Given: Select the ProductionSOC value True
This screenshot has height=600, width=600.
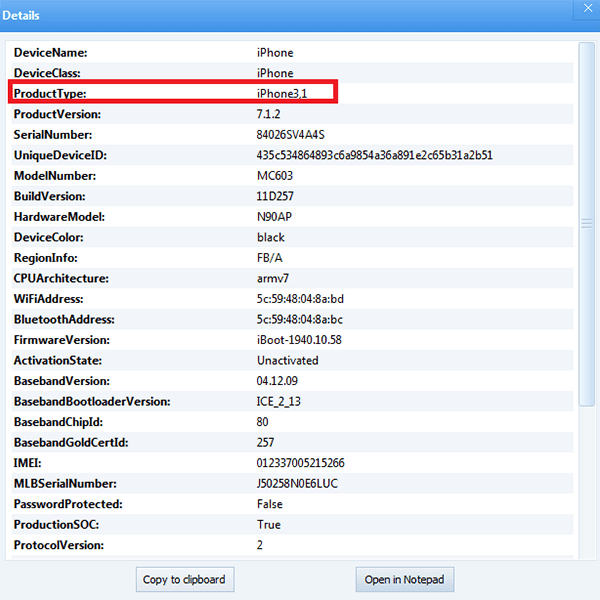Looking at the screenshot, I should pyautogui.click(x=269, y=525).
